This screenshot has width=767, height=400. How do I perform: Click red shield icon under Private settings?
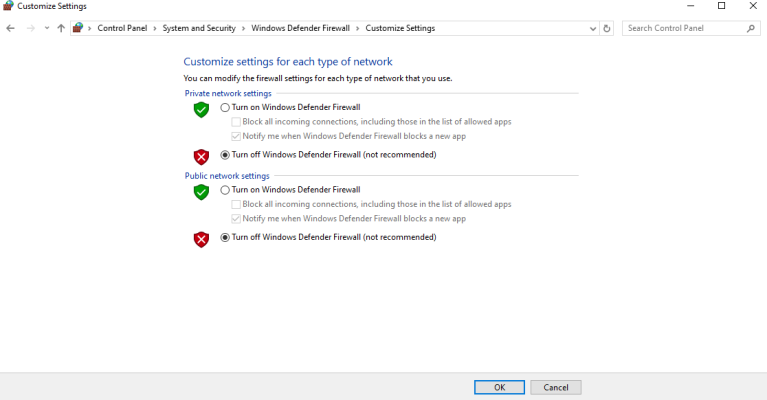click(201, 157)
